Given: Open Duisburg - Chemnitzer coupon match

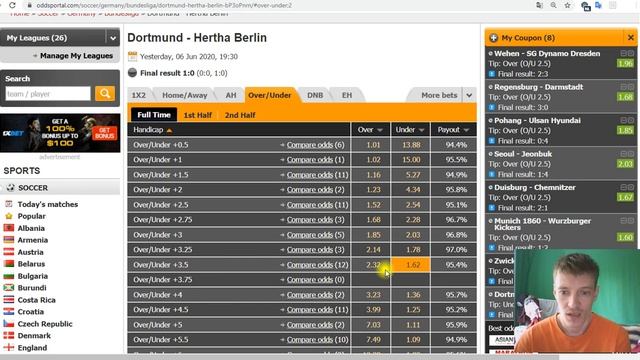Looking at the screenshot, I should [535, 187].
